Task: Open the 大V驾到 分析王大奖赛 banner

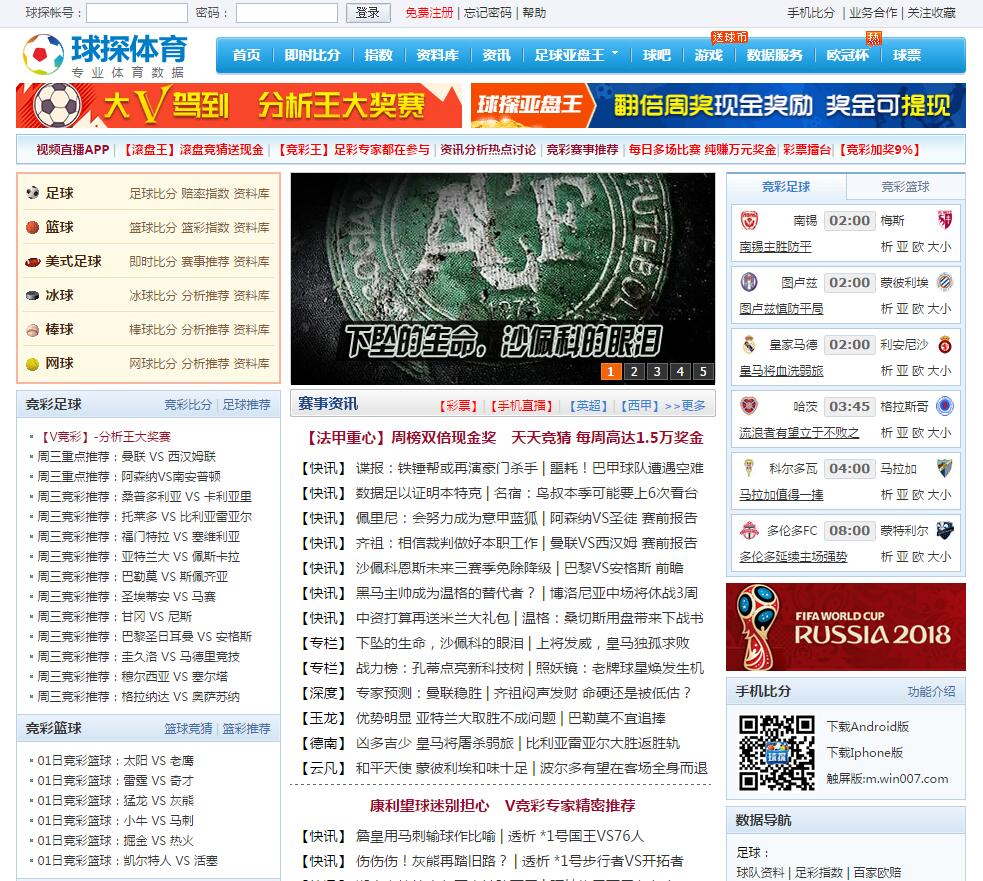Action: [x=239, y=105]
